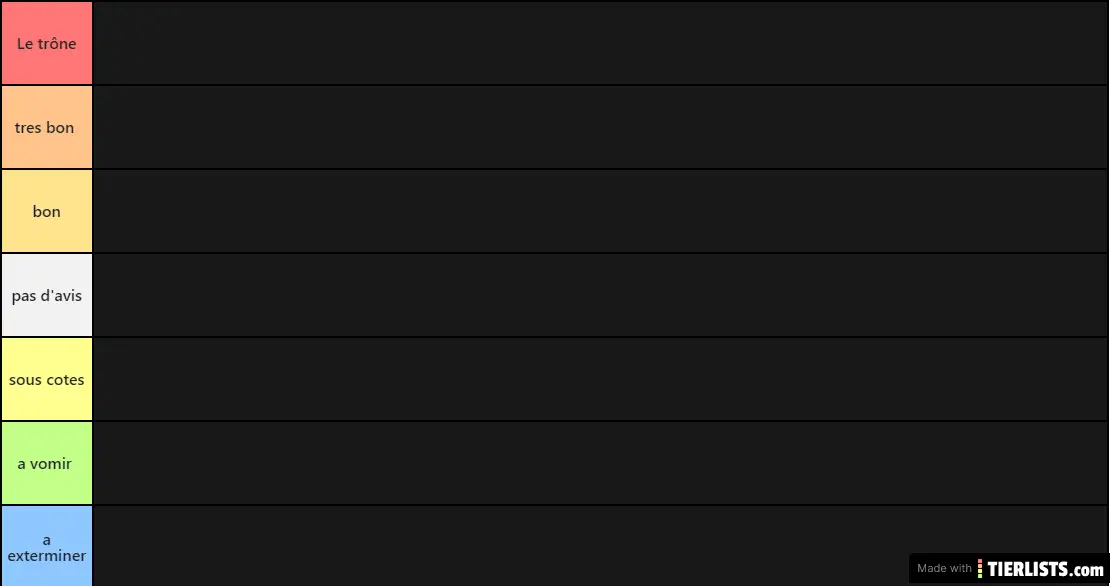Click the empty 'tres bon' tier row
Viewport: 1111px width, 586px height.
[600, 127]
